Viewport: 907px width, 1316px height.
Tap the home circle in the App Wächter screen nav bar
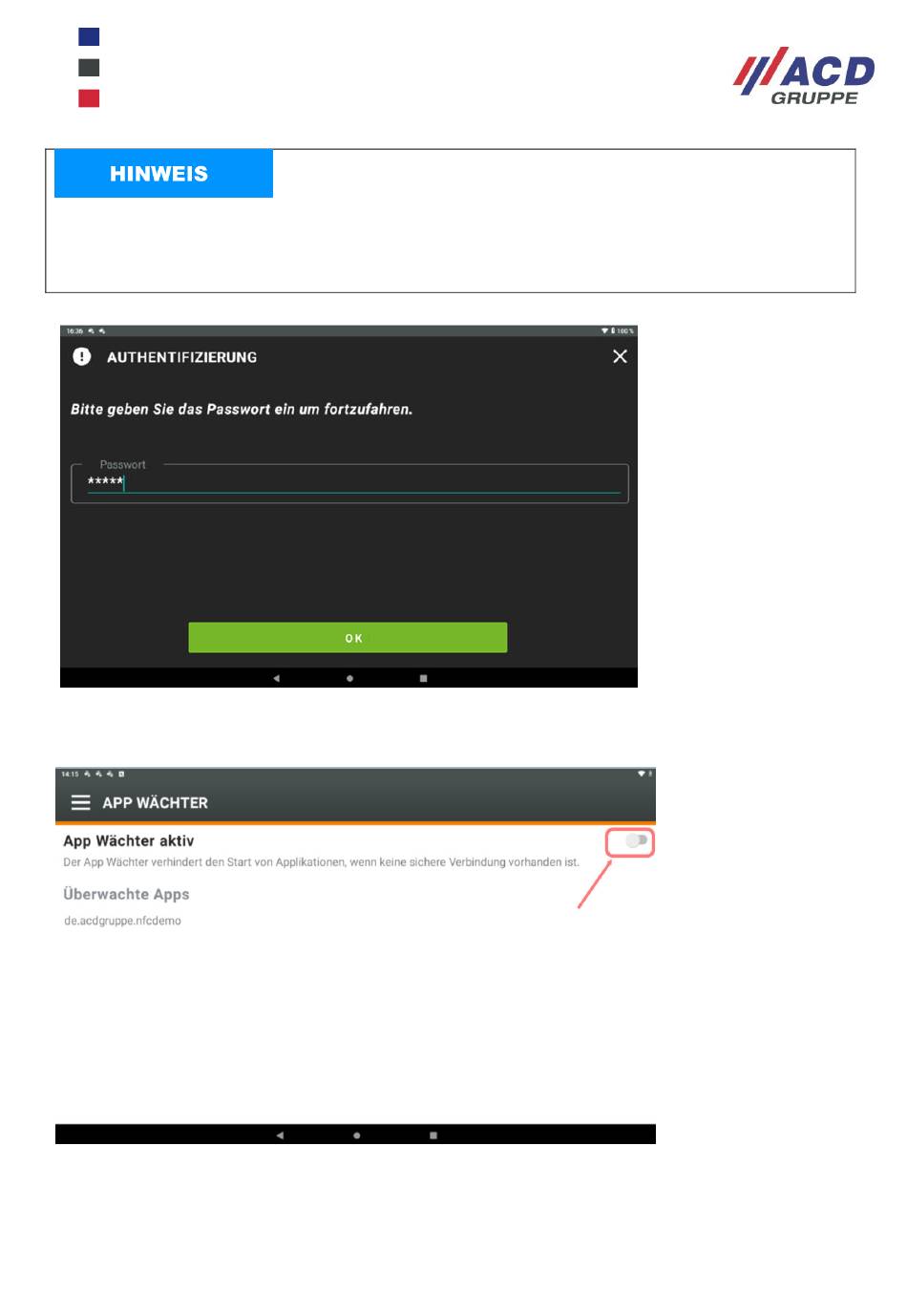coord(357,1136)
